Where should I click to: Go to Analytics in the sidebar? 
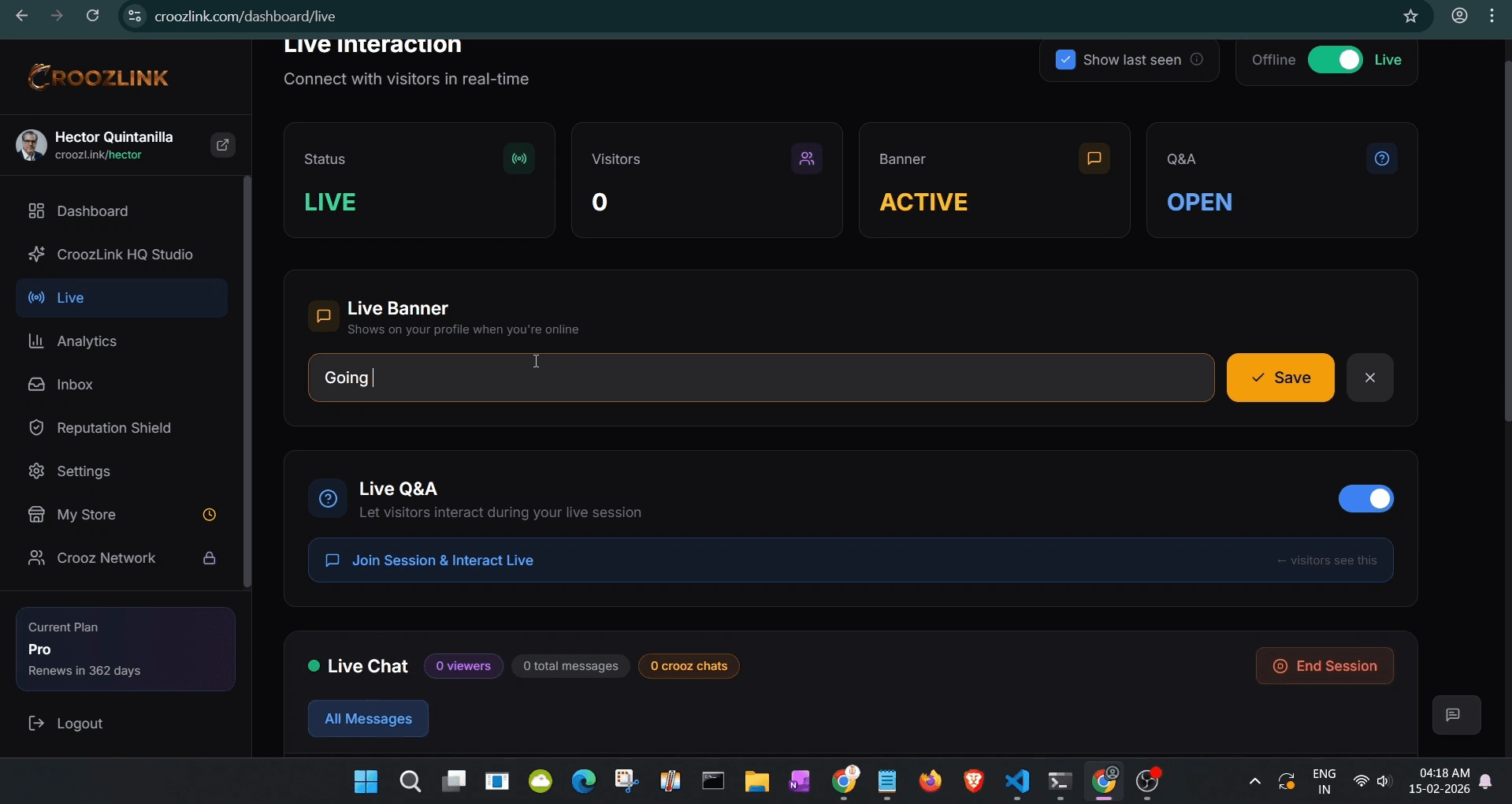pyautogui.click(x=87, y=341)
